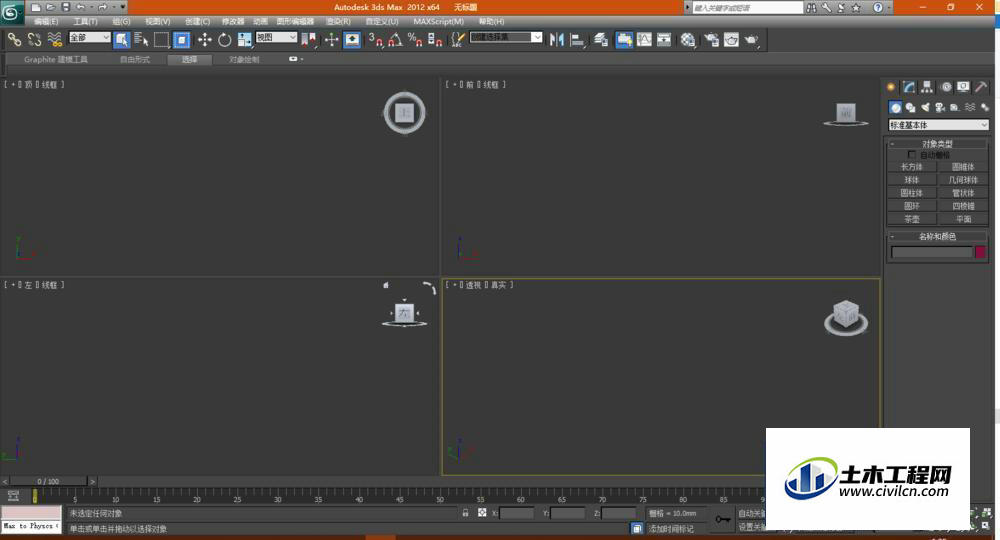The width and height of the screenshot is (1000, 540).
Task: Click the 长方体 box primitive button
Action: [x=912, y=167]
